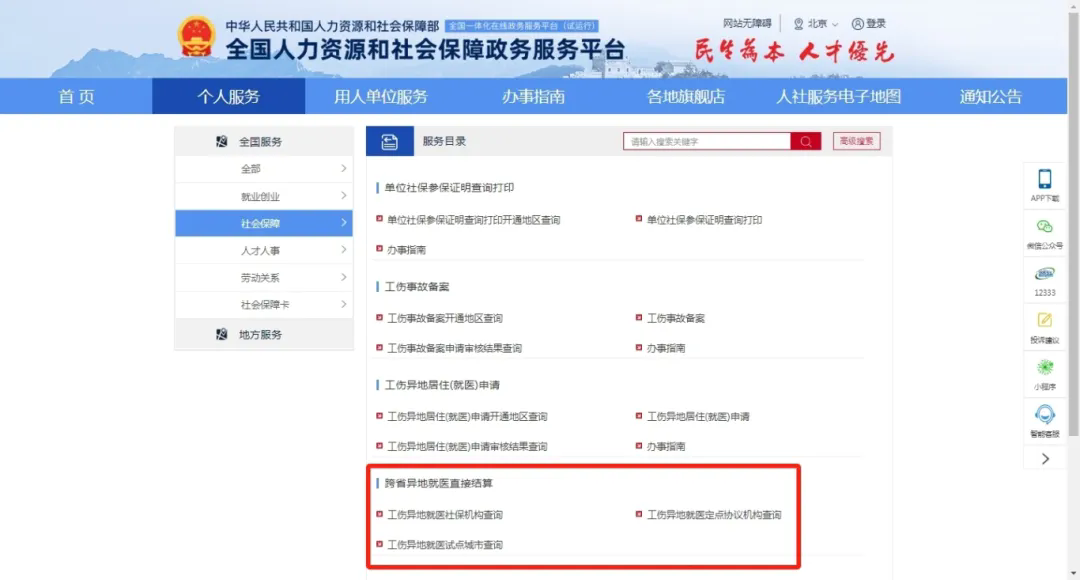Open the 12333 hotline shortcut
This screenshot has width=1080, height=580.
(x=1044, y=280)
